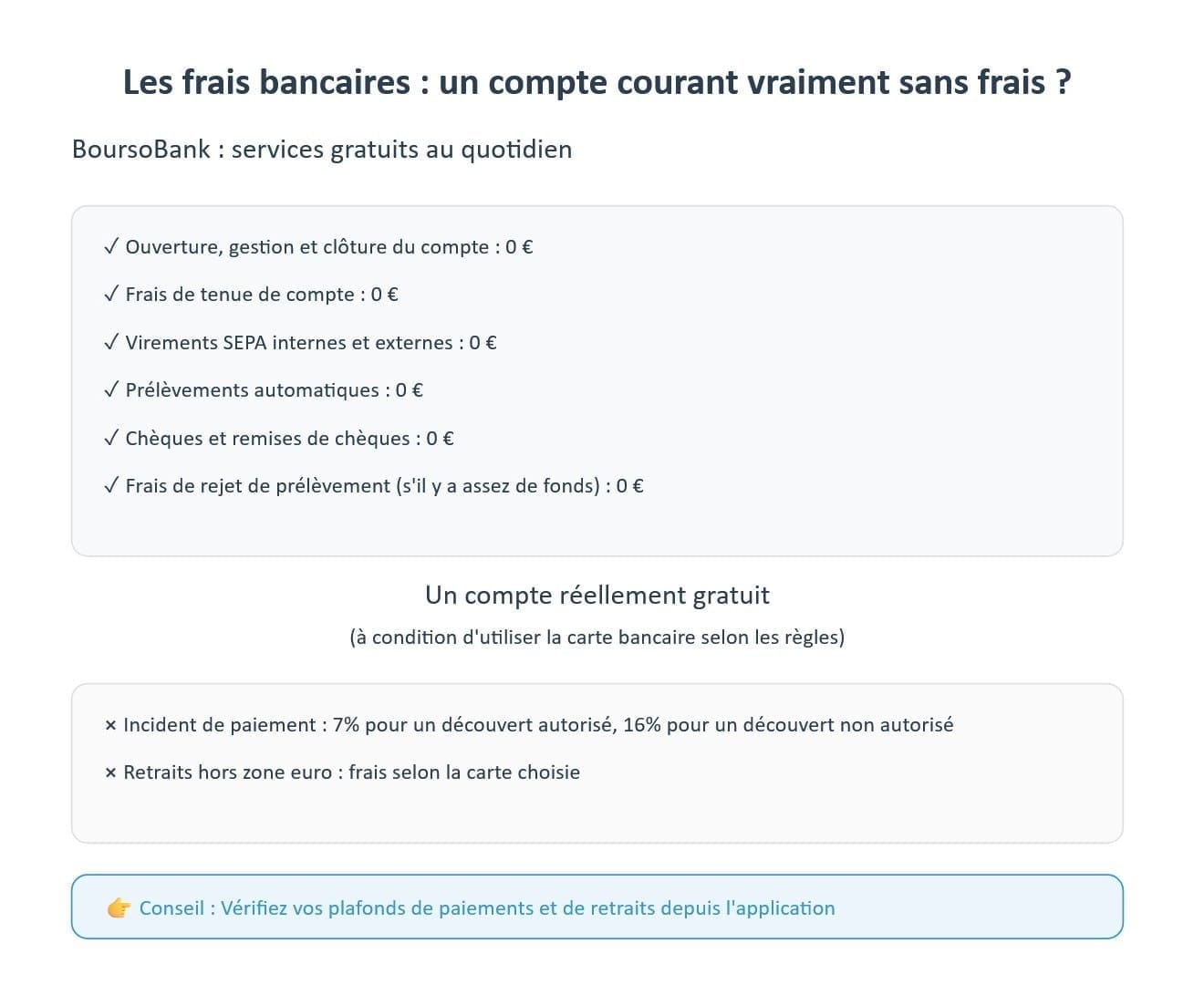Select the BoursoBank services gratuits subtitle
The image size is (1204, 985).
pyautogui.click(x=322, y=150)
